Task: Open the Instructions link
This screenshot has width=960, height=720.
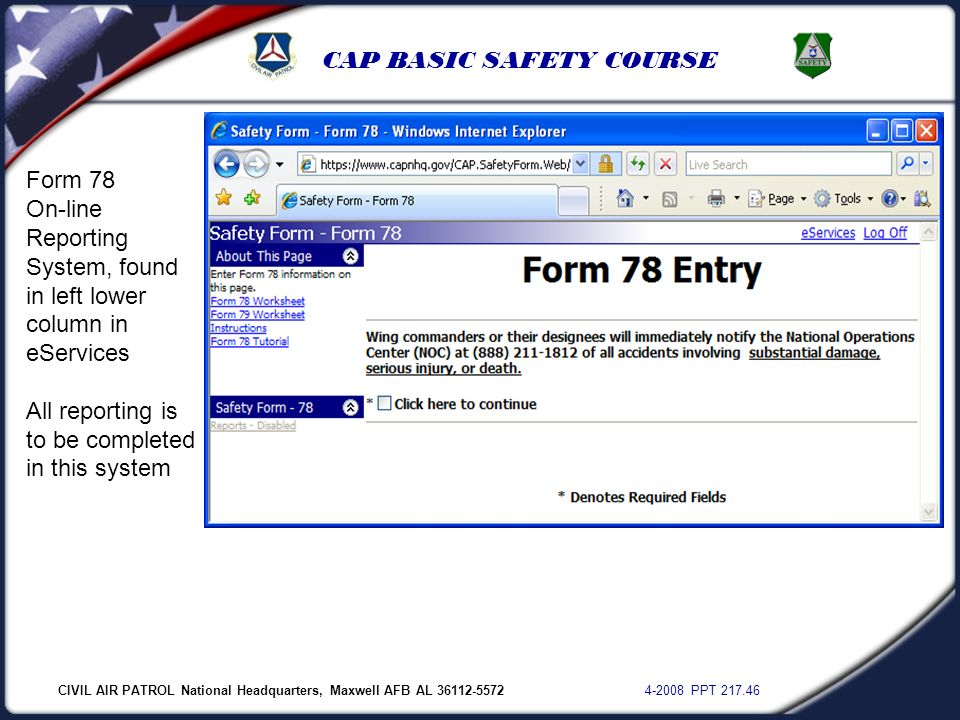Action: tap(238, 328)
